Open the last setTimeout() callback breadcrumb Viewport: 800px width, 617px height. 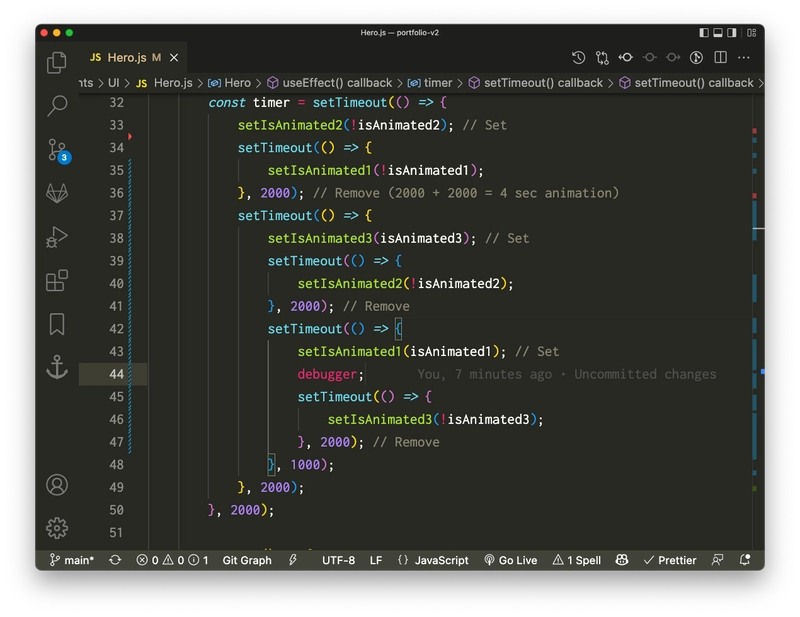(686, 83)
